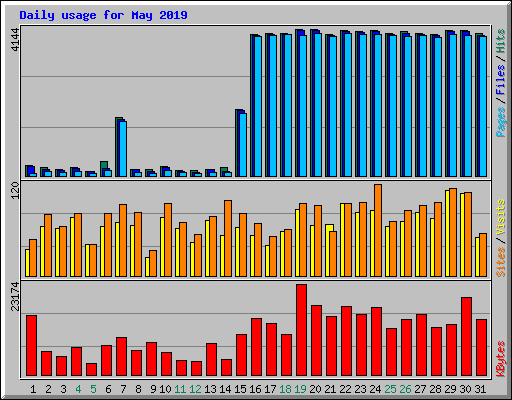Image resolution: width=512 pixels, height=400 pixels.
Task: Click the 'Hits' legend label
Action: 501,41
